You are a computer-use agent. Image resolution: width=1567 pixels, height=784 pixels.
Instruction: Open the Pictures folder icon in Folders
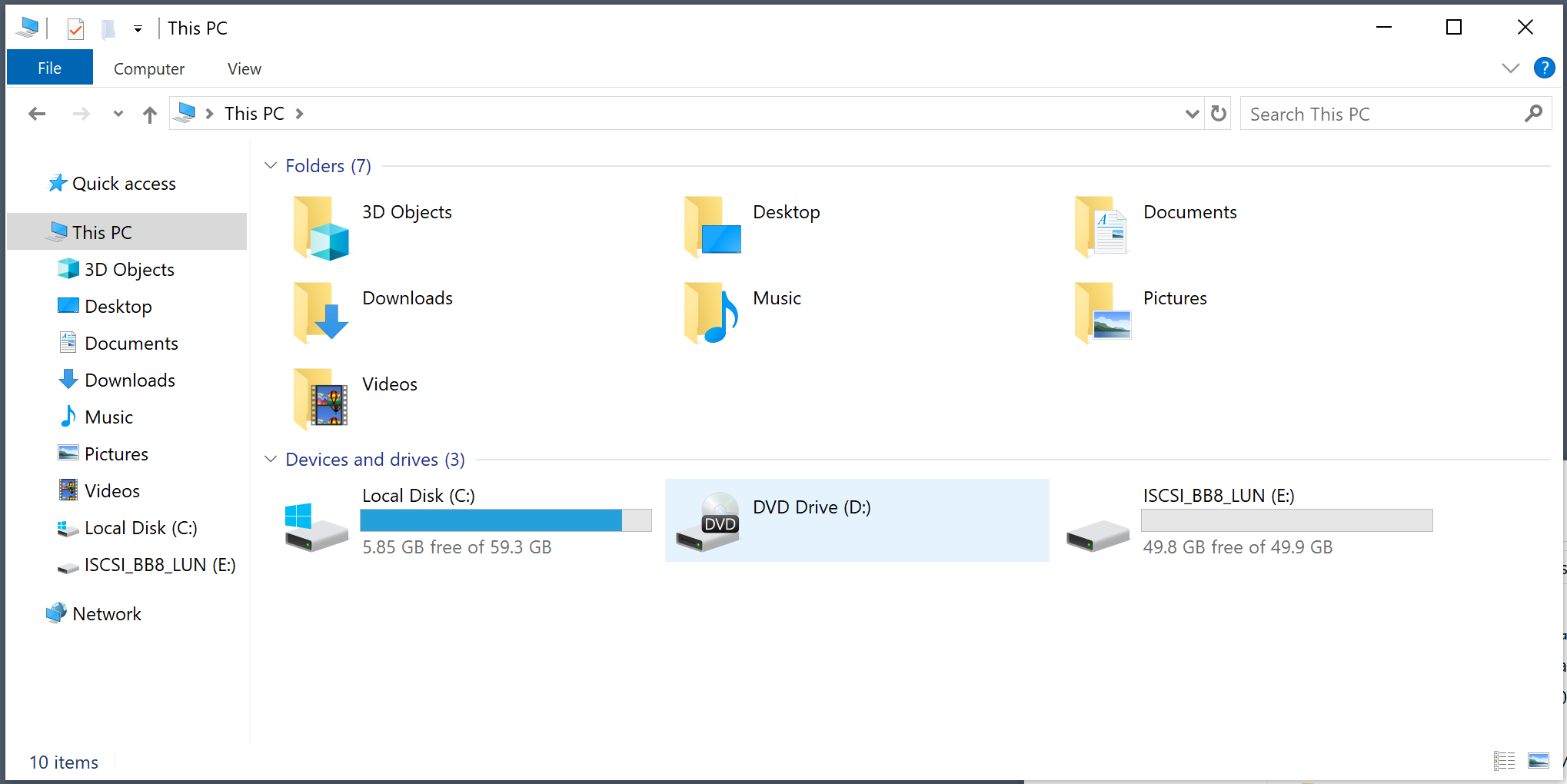[1103, 313]
